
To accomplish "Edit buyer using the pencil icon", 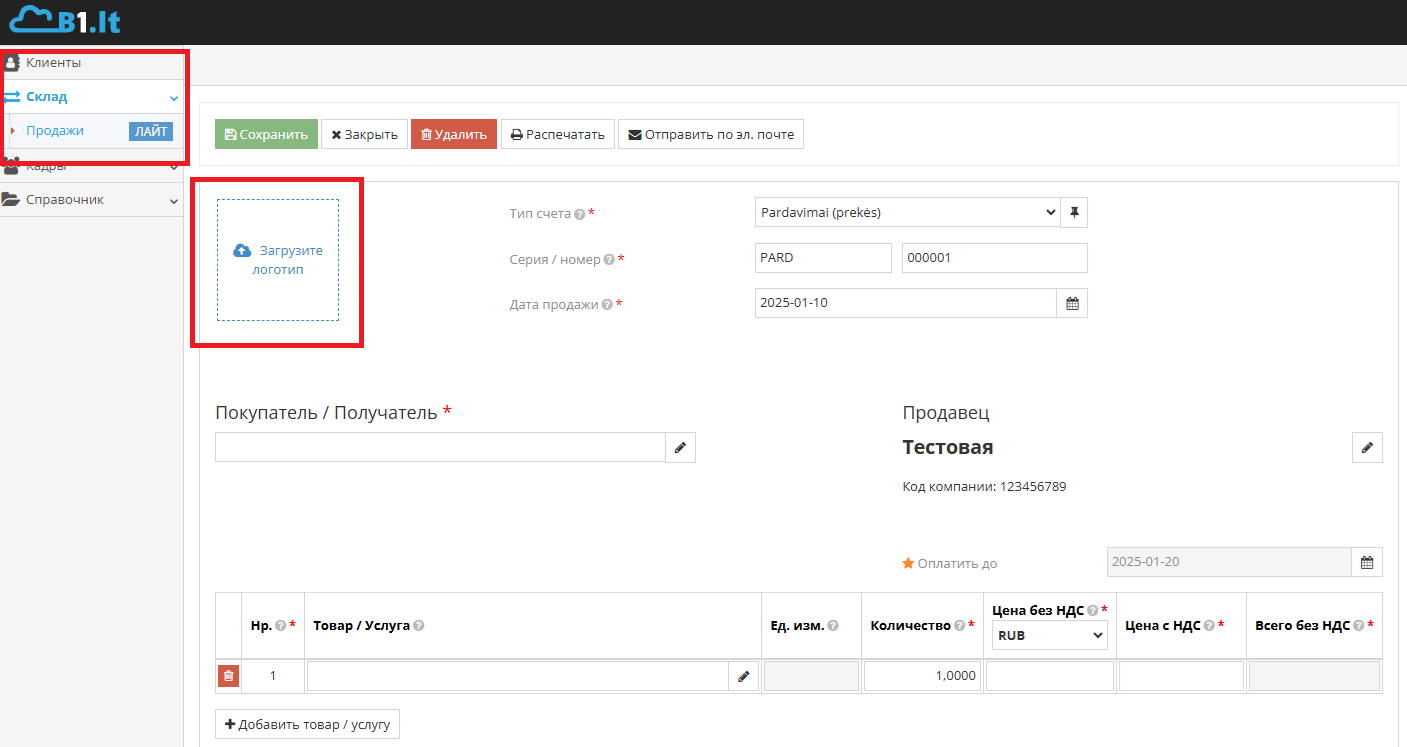I will point(680,448).
